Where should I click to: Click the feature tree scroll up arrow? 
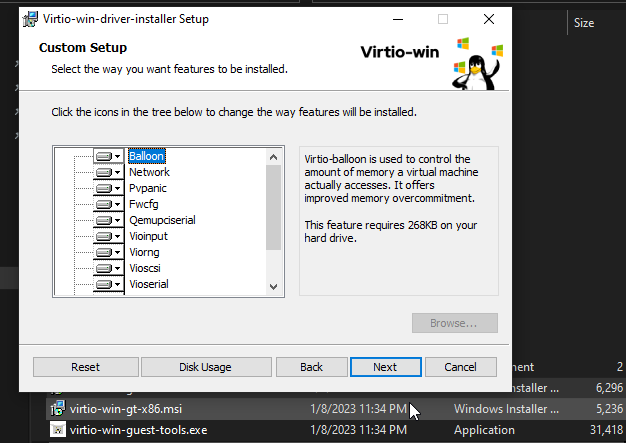pyautogui.click(x=273, y=157)
